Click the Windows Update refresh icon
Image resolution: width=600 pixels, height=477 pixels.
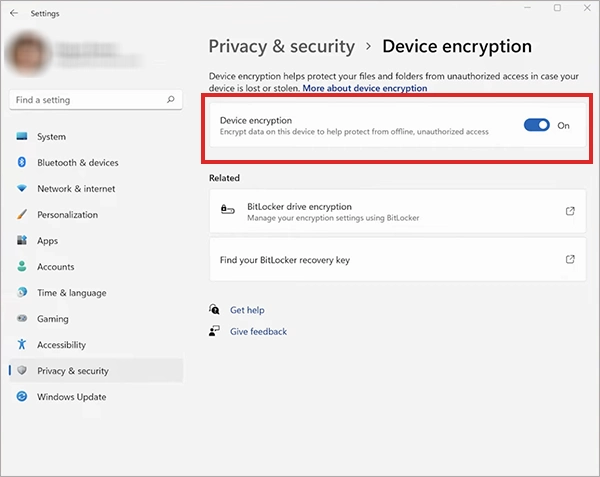(x=22, y=396)
